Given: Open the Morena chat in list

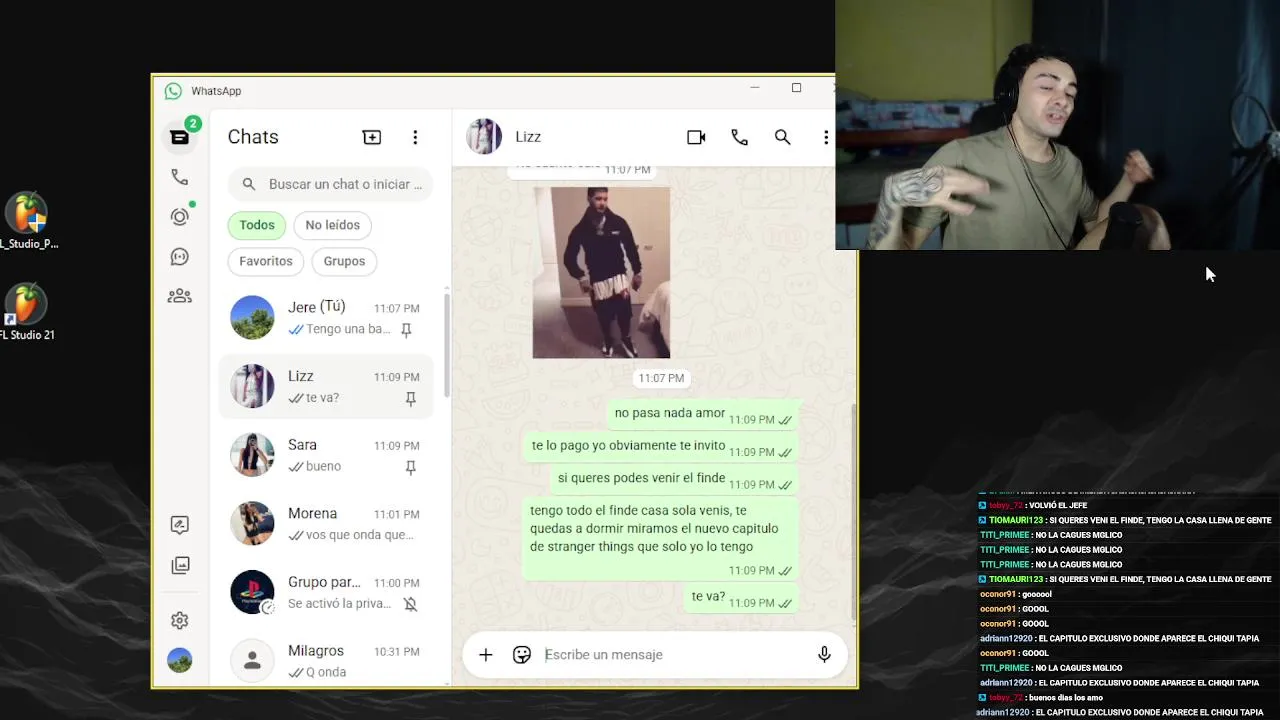Looking at the screenshot, I should (x=326, y=524).
